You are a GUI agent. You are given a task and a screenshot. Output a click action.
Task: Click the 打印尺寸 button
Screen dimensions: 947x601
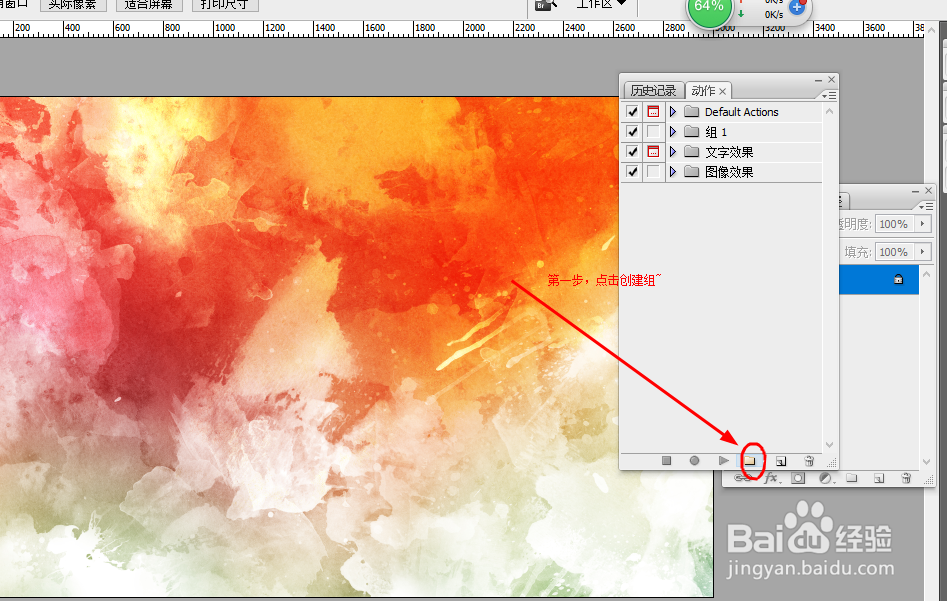click(x=225, y=4)
